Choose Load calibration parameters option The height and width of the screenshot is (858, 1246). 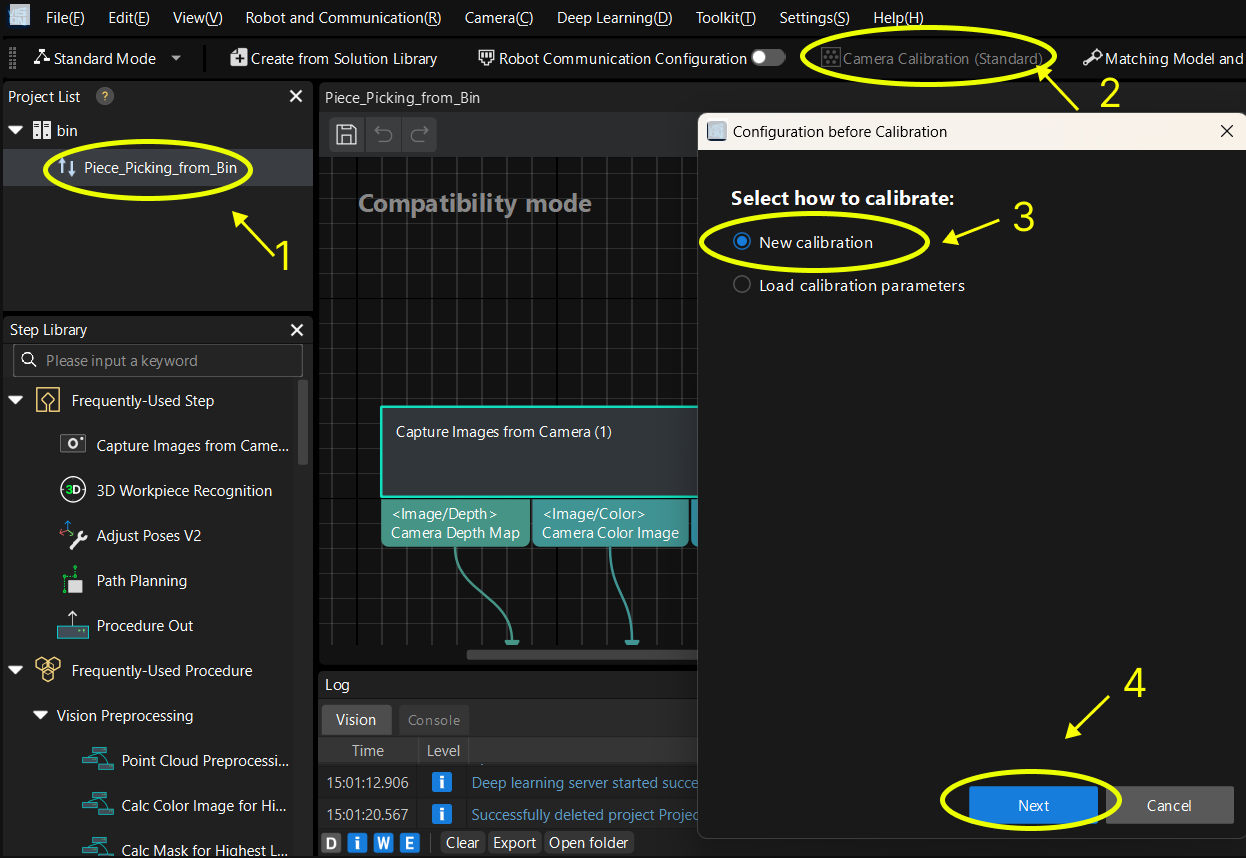pos(742,285)
